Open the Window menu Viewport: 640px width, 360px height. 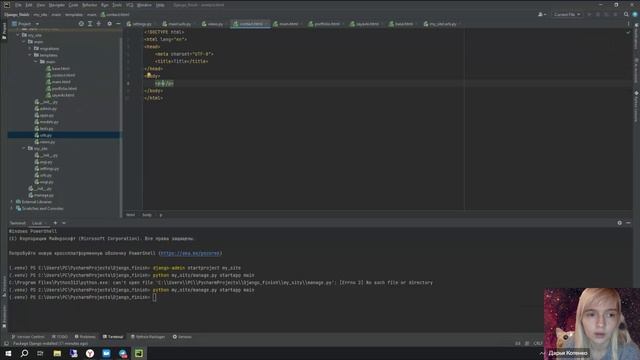144,5
